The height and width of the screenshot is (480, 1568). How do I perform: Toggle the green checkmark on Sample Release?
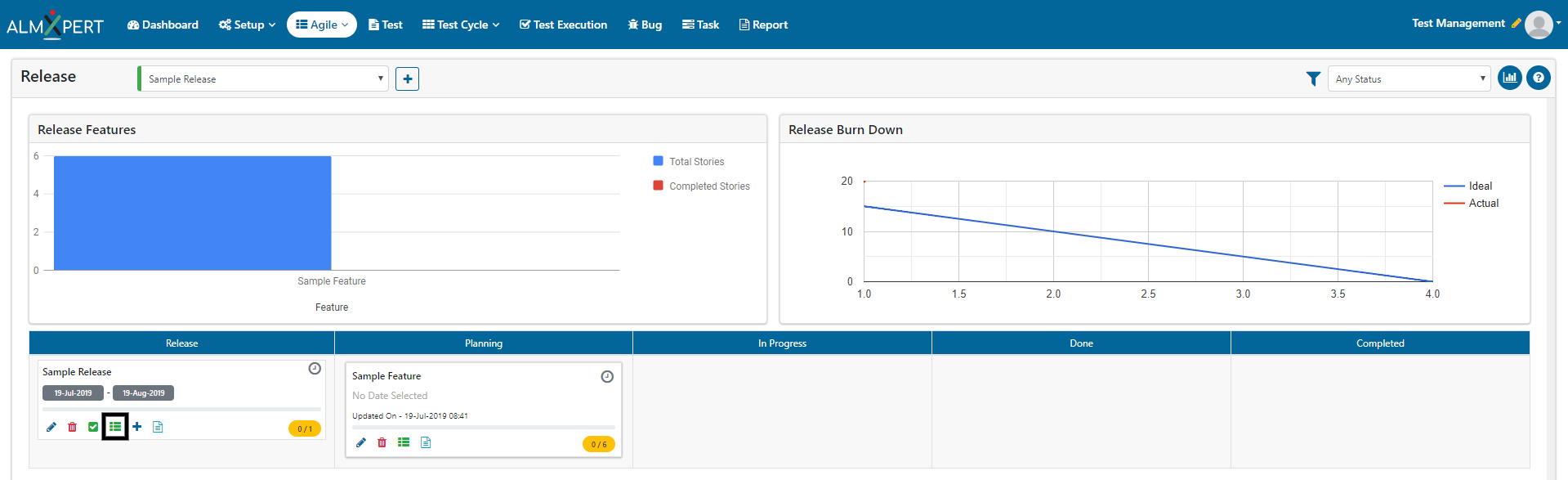pos(93,427)
